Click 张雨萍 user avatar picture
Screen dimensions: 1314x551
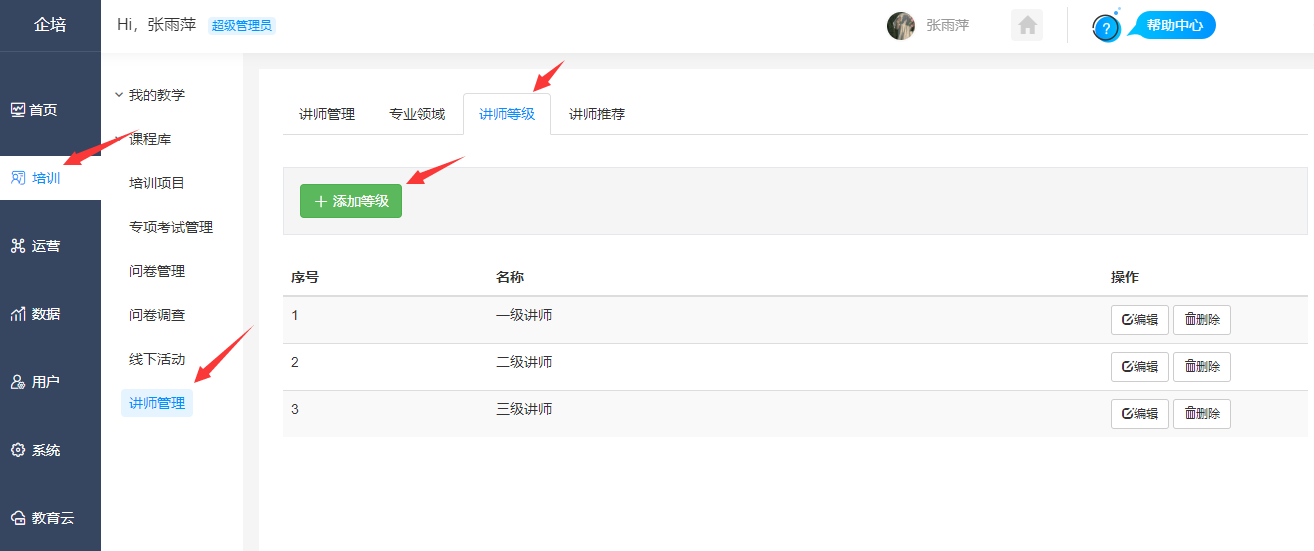pyautogui.click(x=901, y=26)
